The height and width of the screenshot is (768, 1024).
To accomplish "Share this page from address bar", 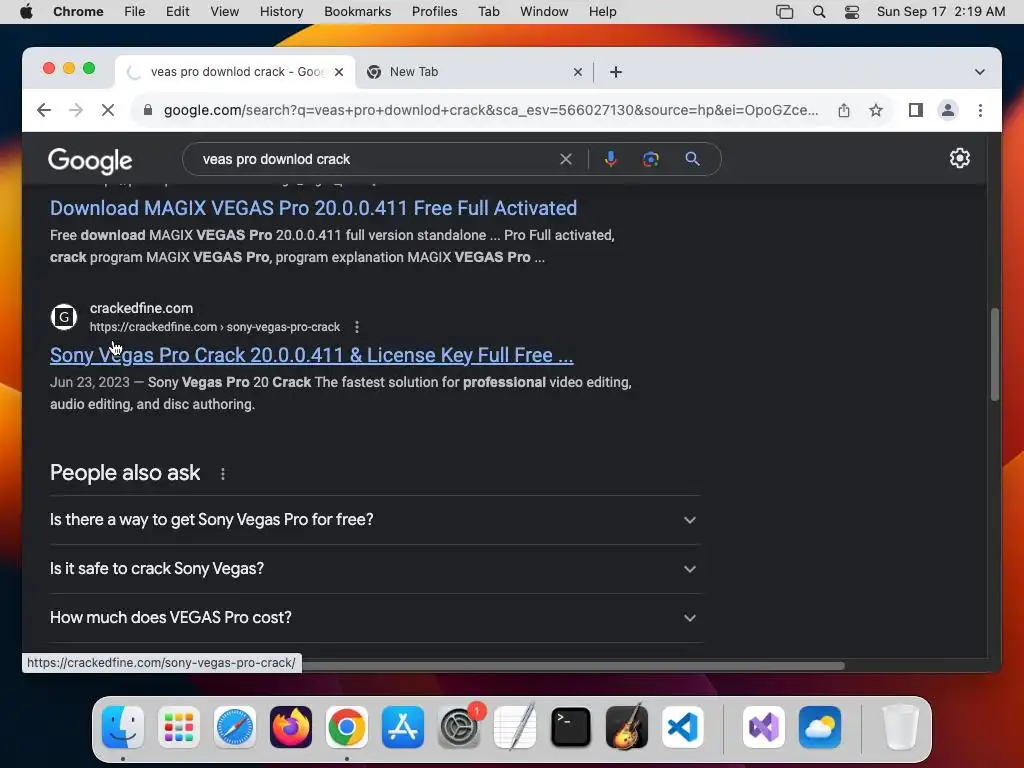I will 844,110.
